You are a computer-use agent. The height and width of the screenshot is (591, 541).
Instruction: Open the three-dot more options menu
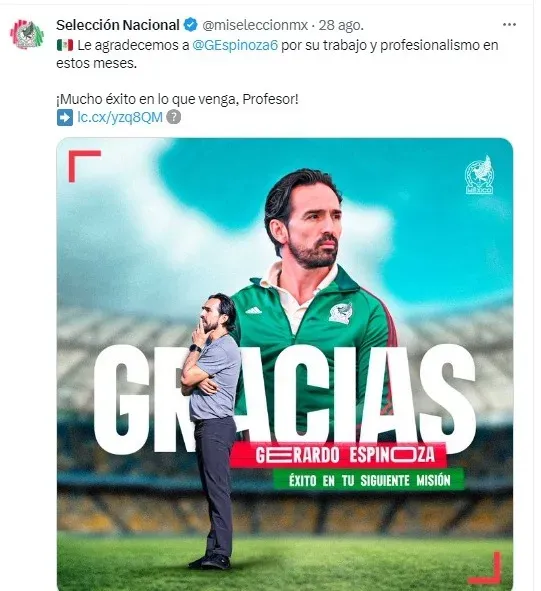509,25
